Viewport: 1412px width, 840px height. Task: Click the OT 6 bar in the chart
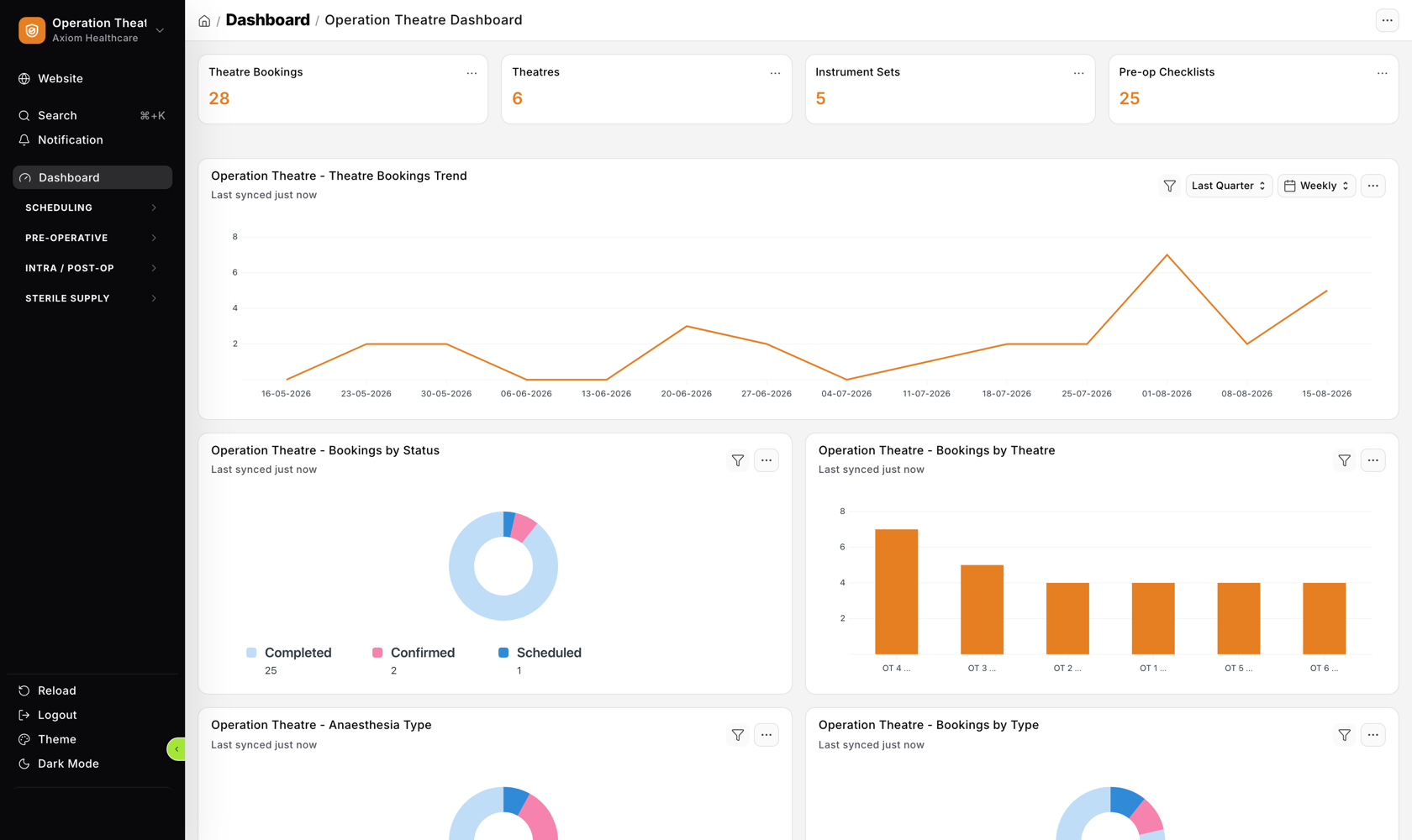[x=1324, y=618]
